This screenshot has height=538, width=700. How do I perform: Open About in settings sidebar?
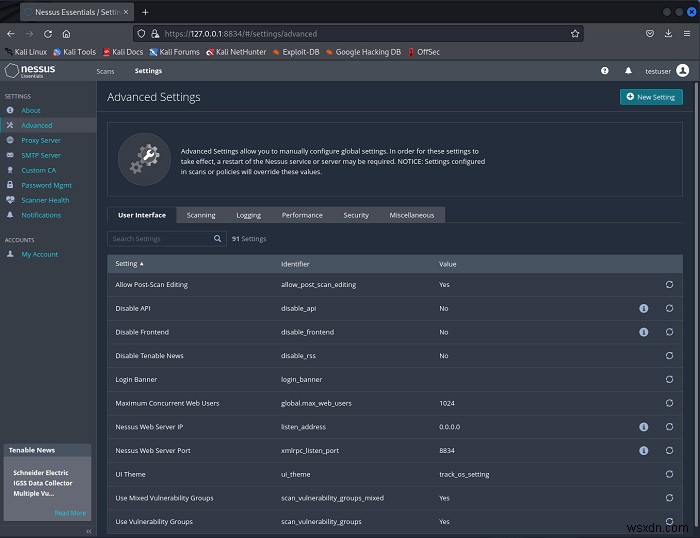point(31,110)
